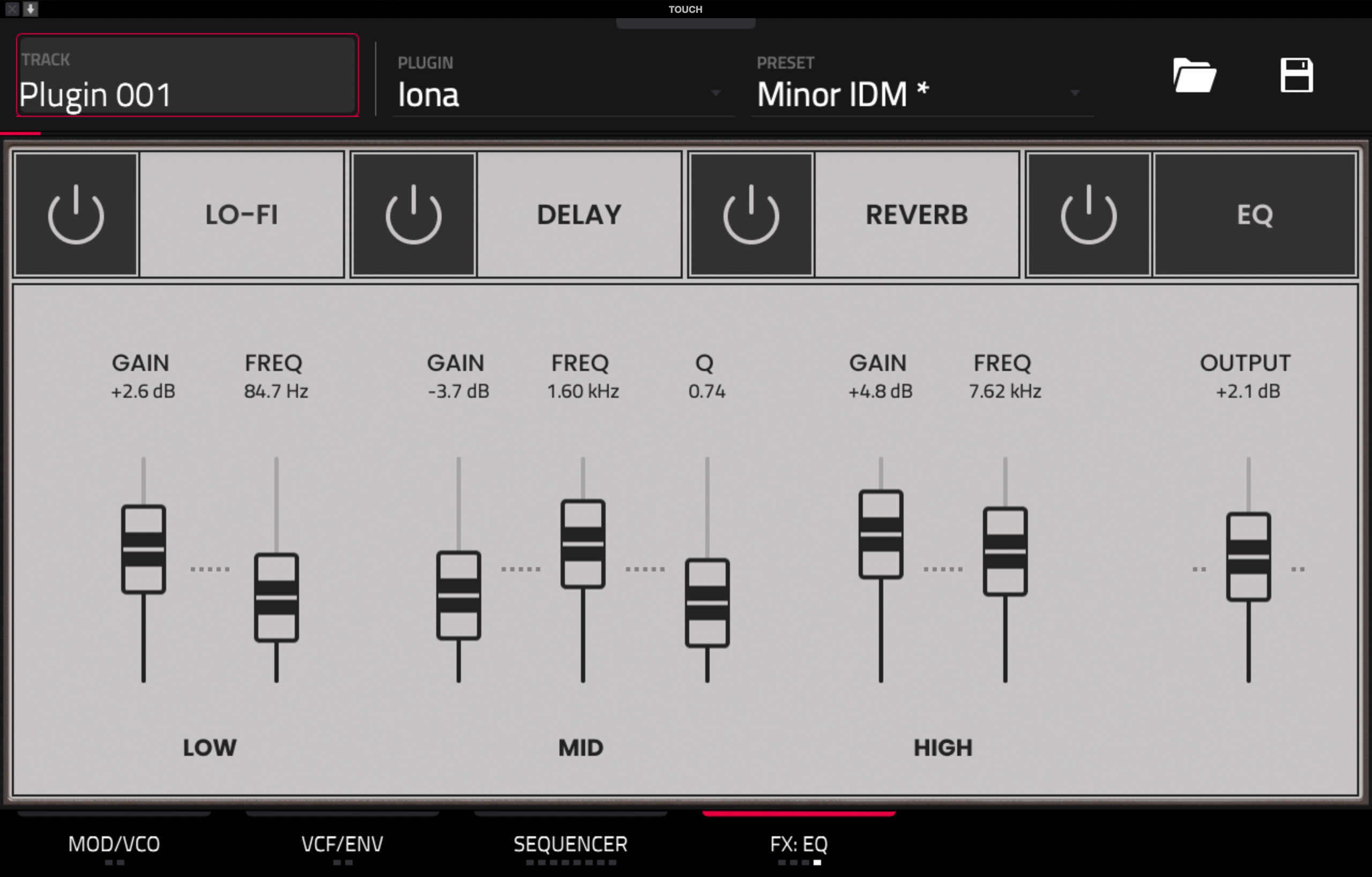1372x877 pixels.
Task: Open the SEQUENCER page
Action: click(x=570, y=843)
